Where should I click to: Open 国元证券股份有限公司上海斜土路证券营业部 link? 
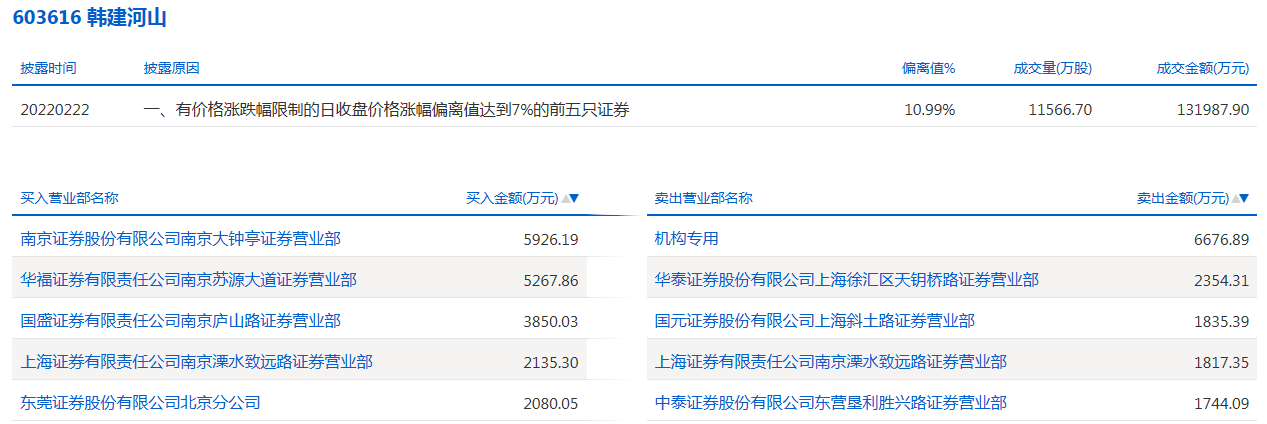(x=814, y=321)
